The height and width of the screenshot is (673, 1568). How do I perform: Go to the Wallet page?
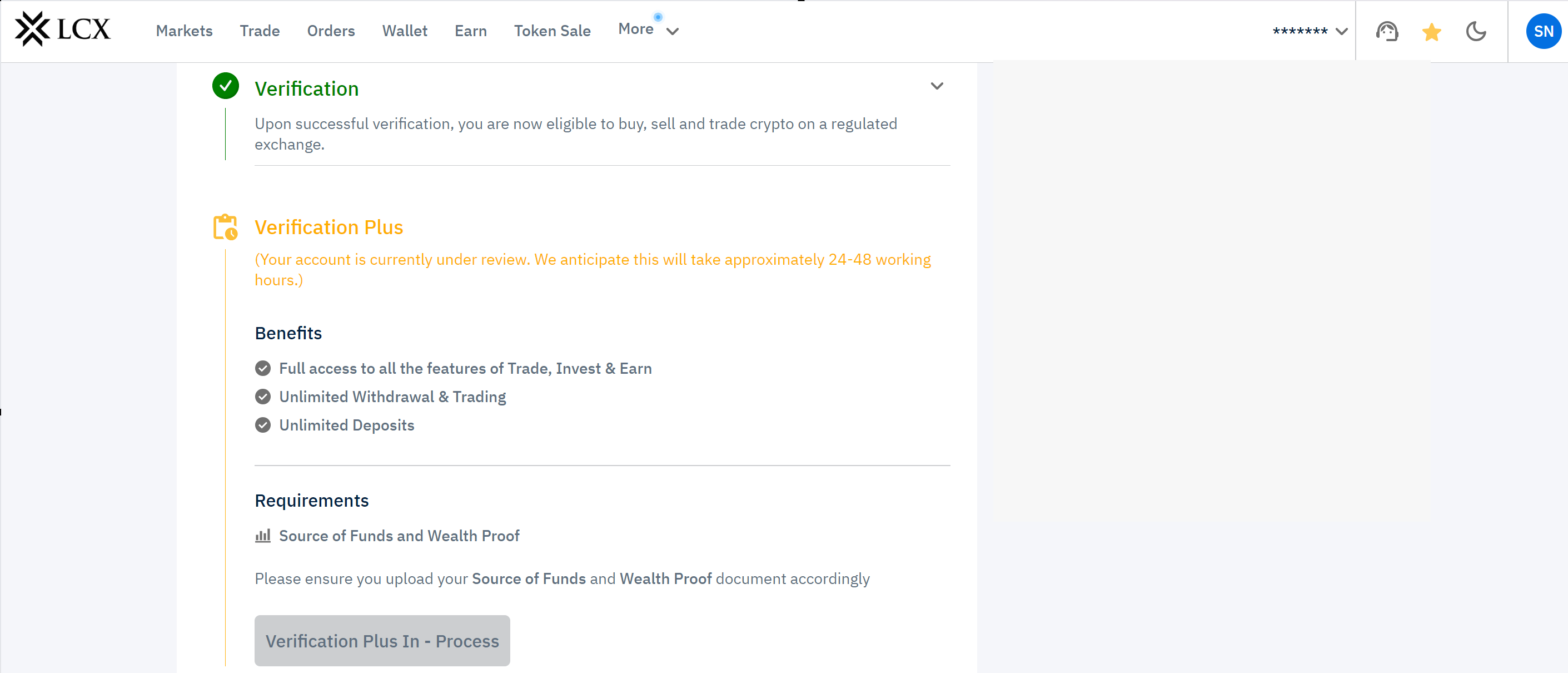pyautogui.click(x=404, y=31)
